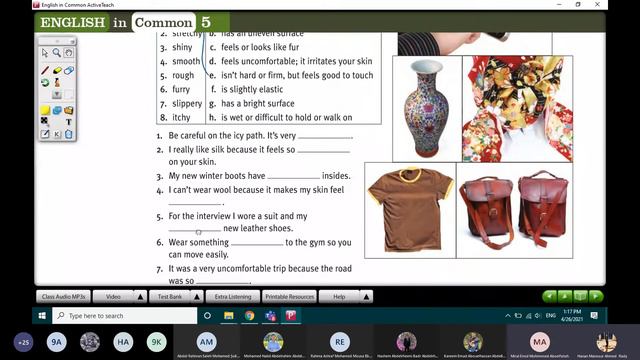This screenshot has width=640, height=360.
Task: Expand the Video arrow menu
Action: [140, 297]
